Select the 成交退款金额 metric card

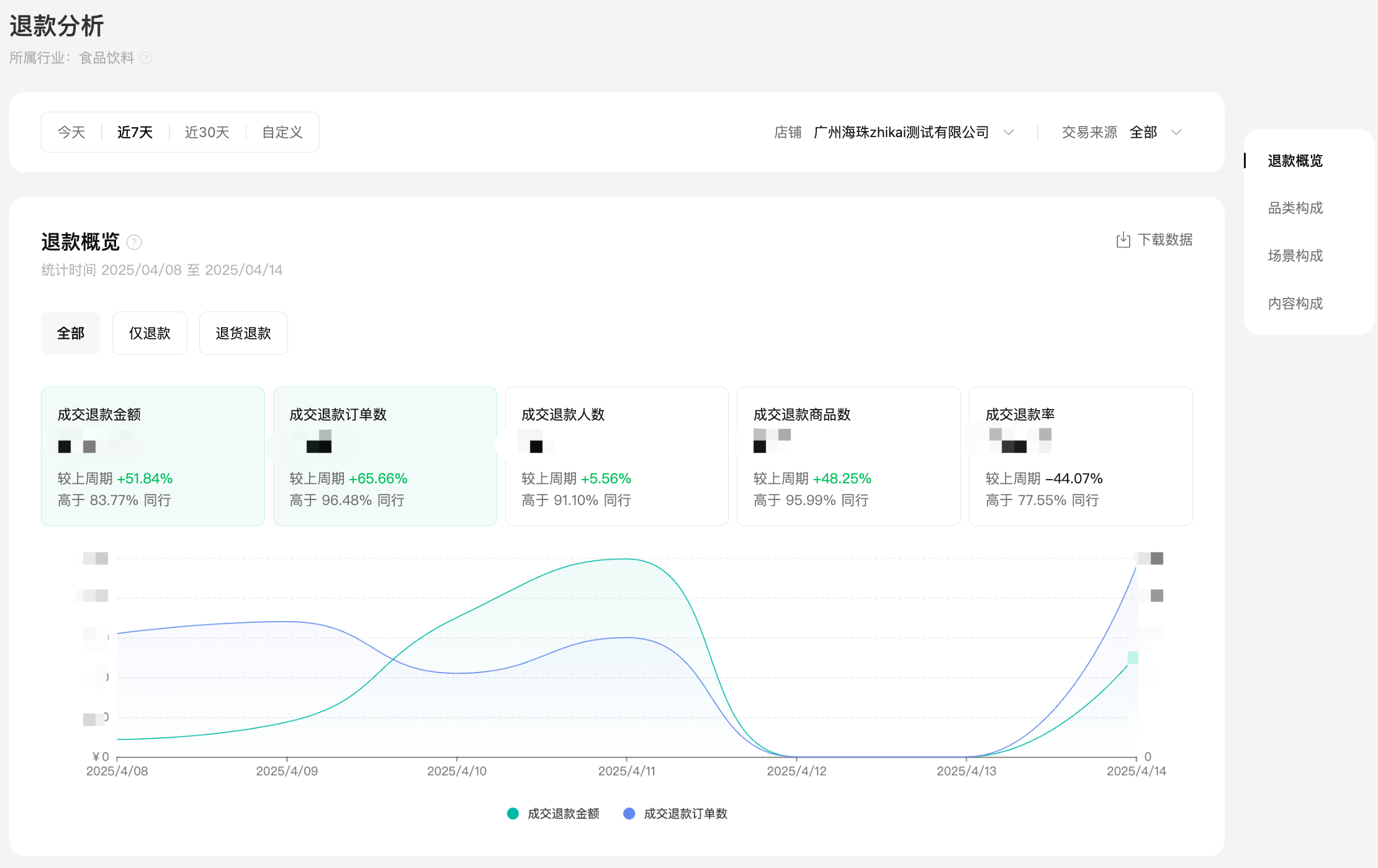click(153, 456)
